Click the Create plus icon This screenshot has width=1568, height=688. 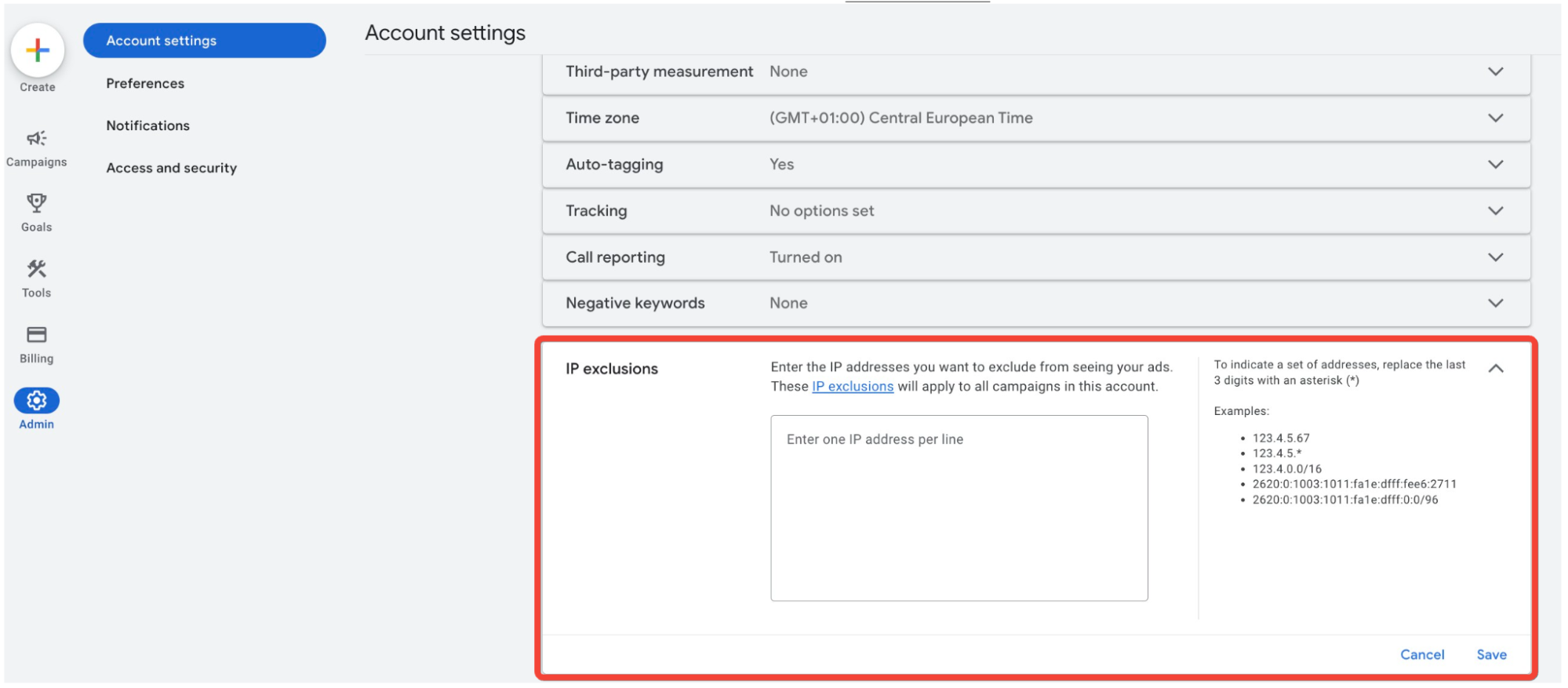click(x=38, y=50)
